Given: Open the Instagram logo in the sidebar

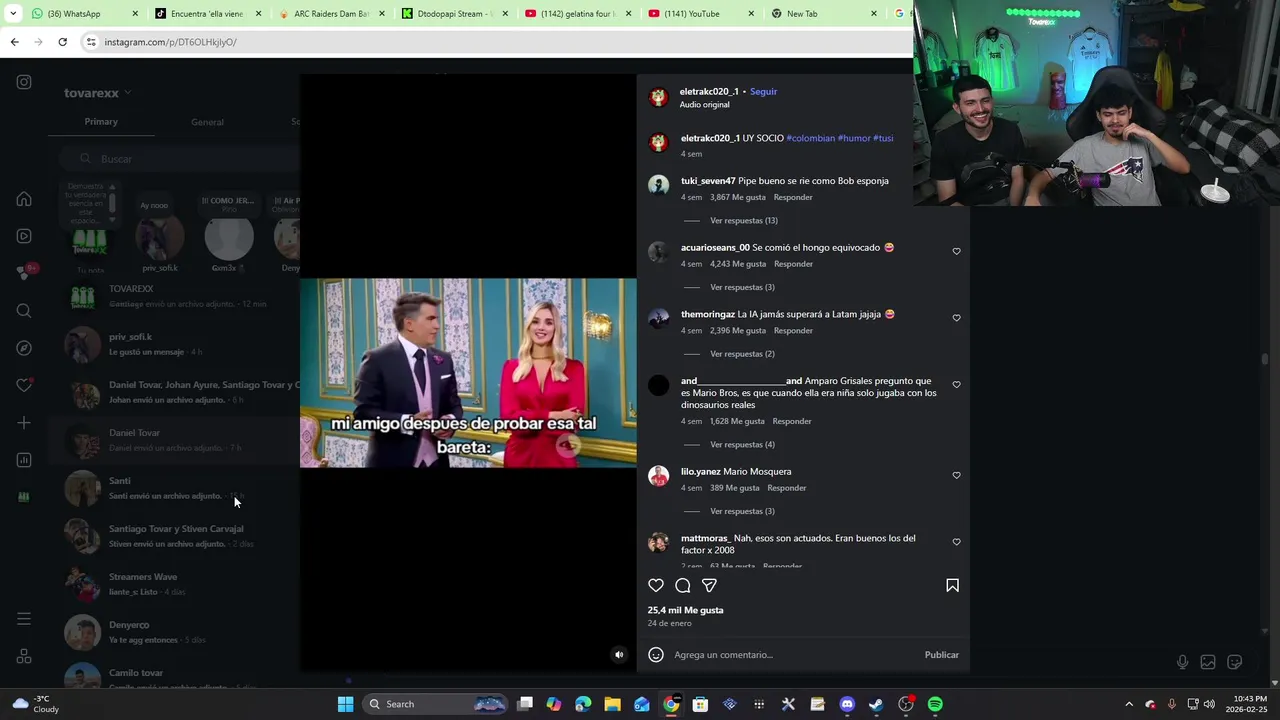Looking at the screenshot, I should click(x=24, y=82).
